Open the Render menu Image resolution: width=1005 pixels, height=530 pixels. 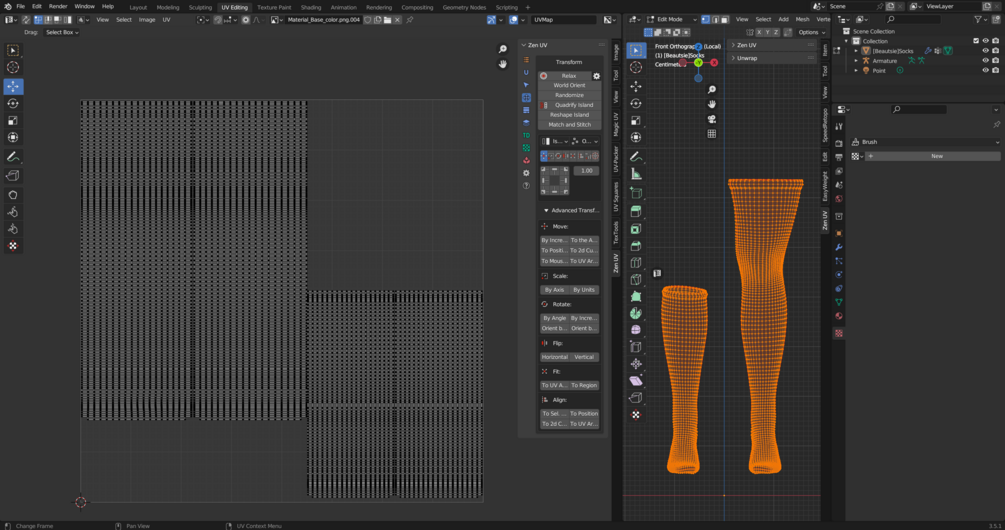pyautogui.click(x=58, y=7)
